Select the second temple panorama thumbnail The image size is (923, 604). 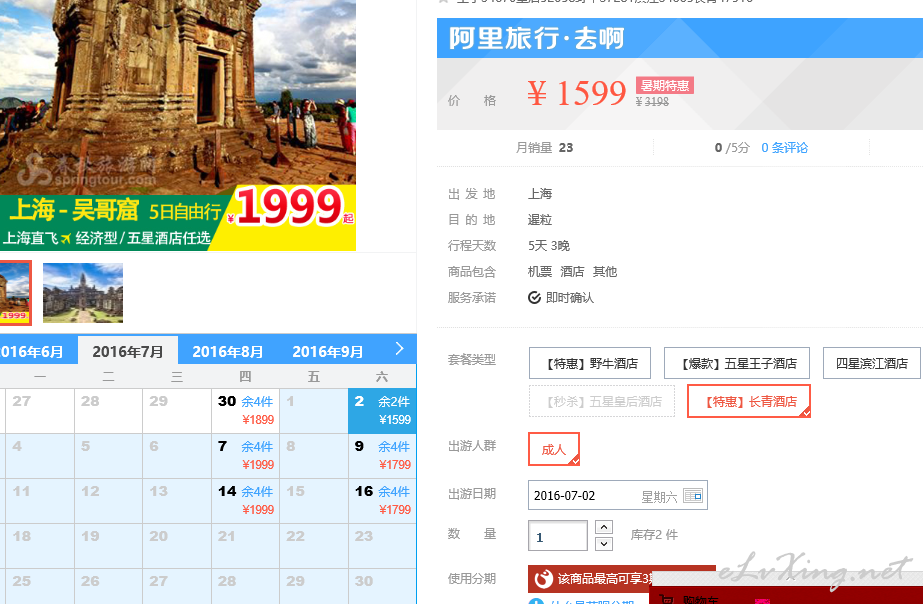click(83, 293)
